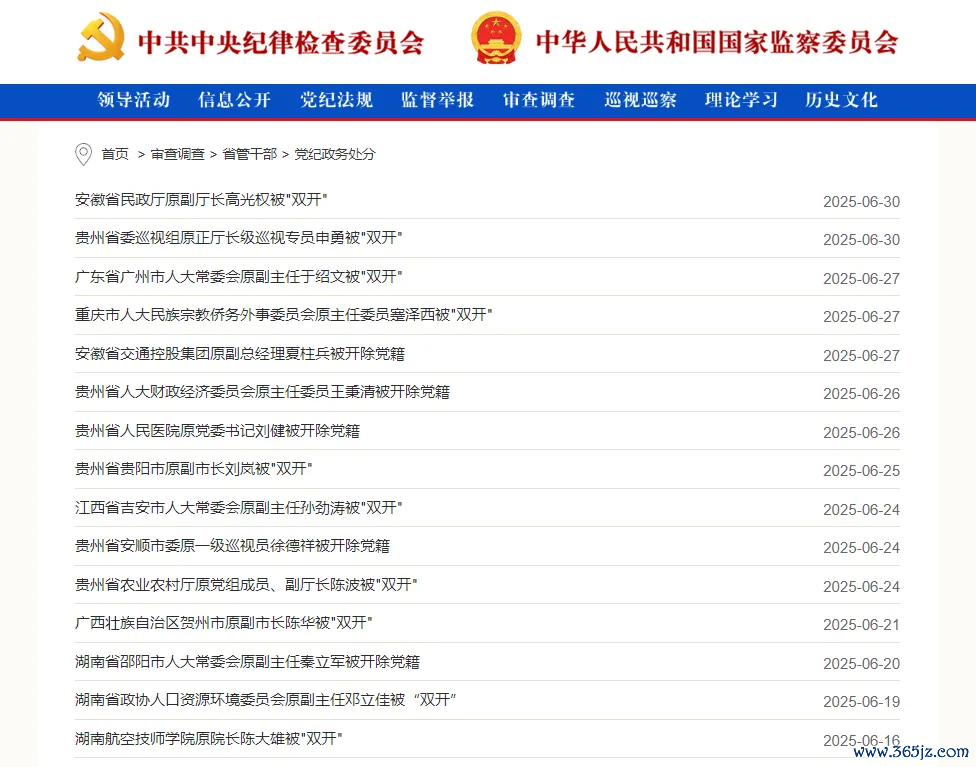The image size is (976, 767).
Task: Click date 2025-06-26 beside 刘健 article
Action: 861,433
